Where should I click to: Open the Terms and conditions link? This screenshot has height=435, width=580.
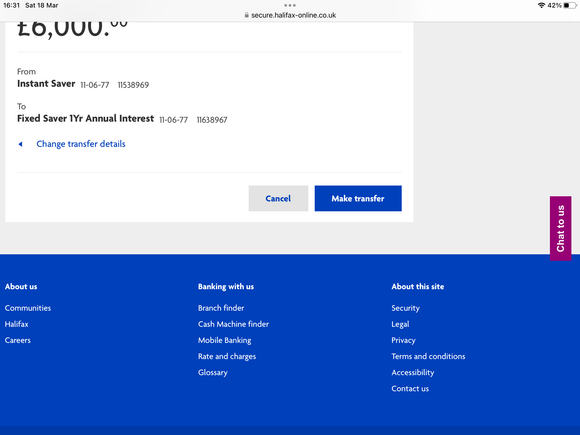coord(428,356)
